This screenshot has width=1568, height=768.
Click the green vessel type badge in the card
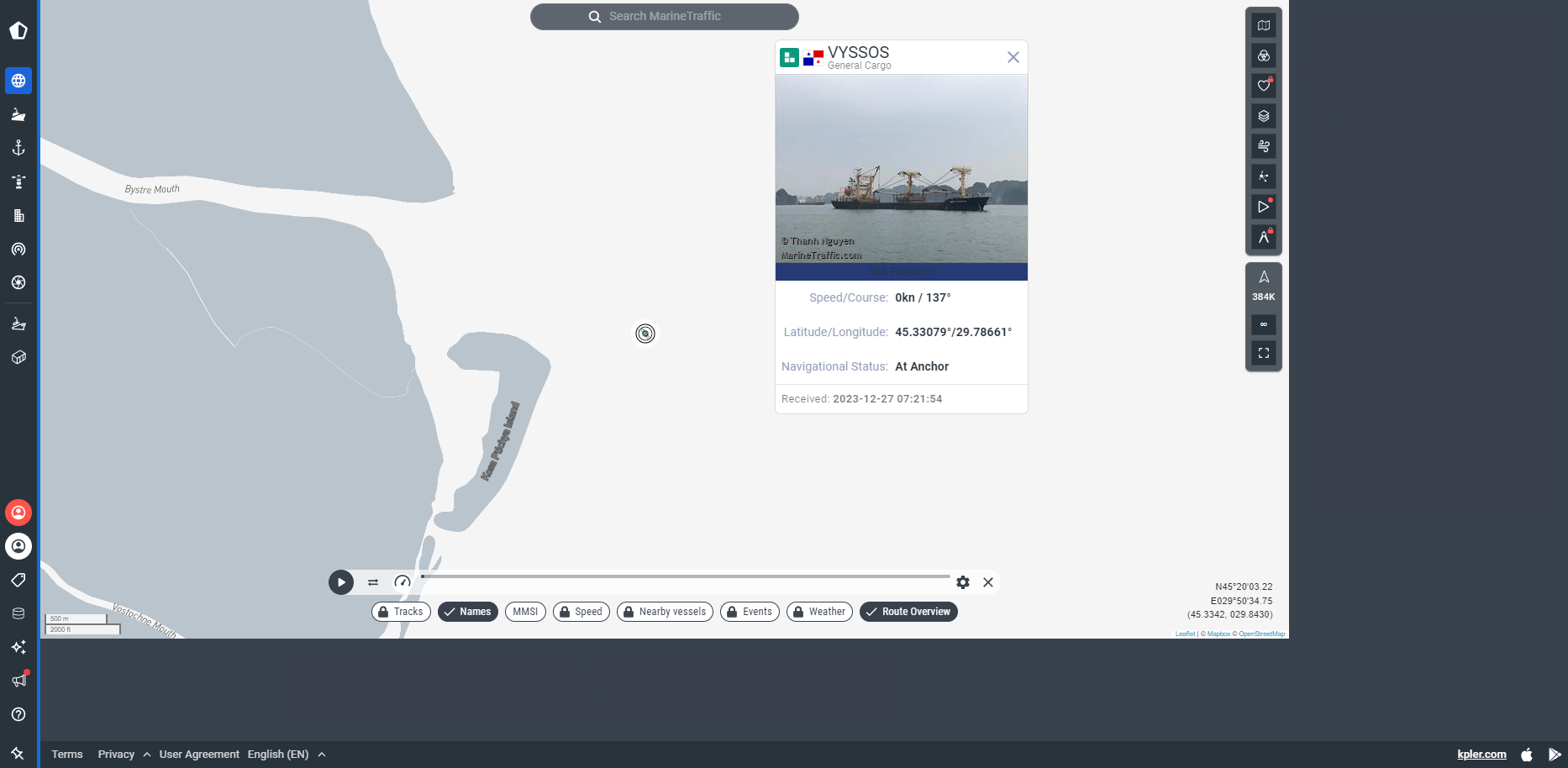click(789, 57)
